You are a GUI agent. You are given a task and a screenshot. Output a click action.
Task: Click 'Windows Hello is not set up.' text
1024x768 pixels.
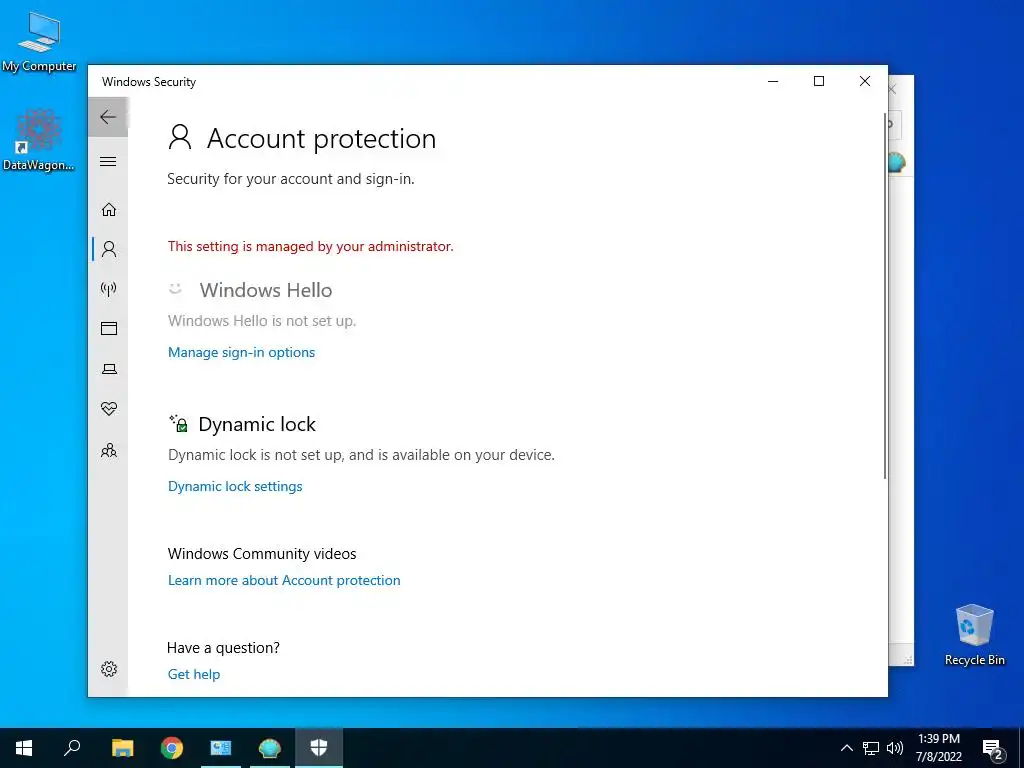[262, 321]
